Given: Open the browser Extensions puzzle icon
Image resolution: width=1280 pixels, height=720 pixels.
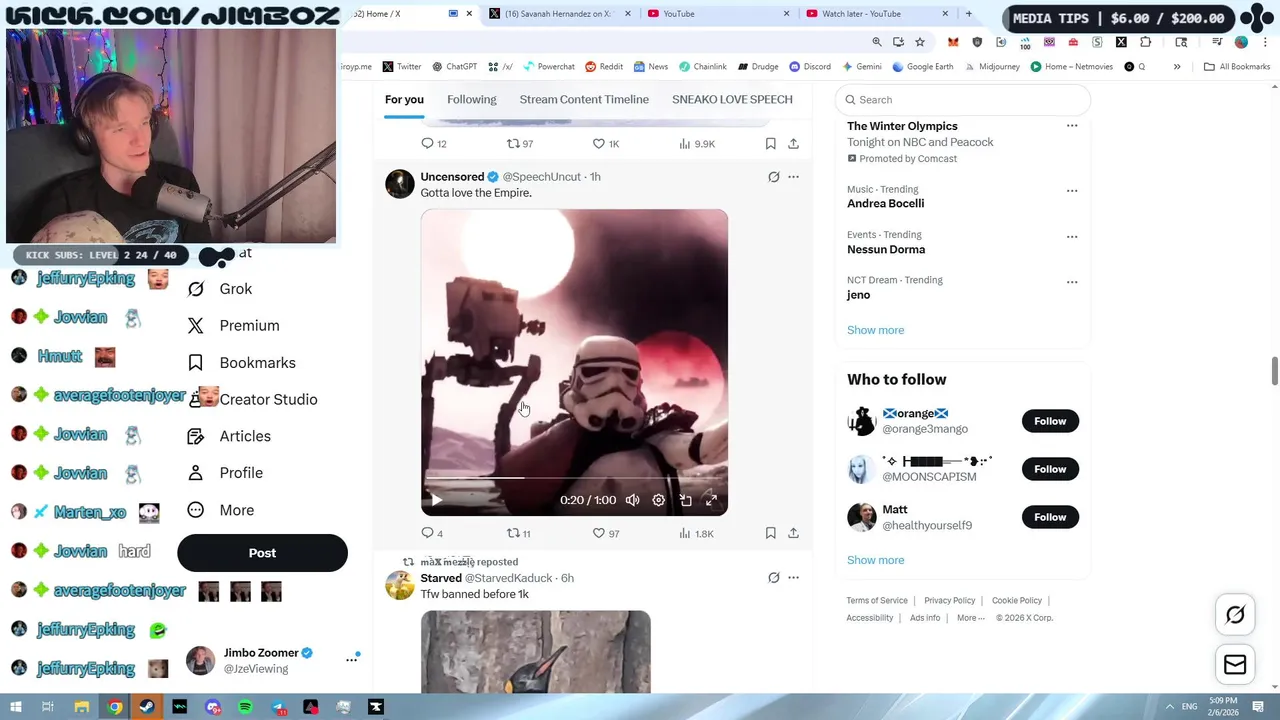Looking at the screenshot, I should 1145,42.
